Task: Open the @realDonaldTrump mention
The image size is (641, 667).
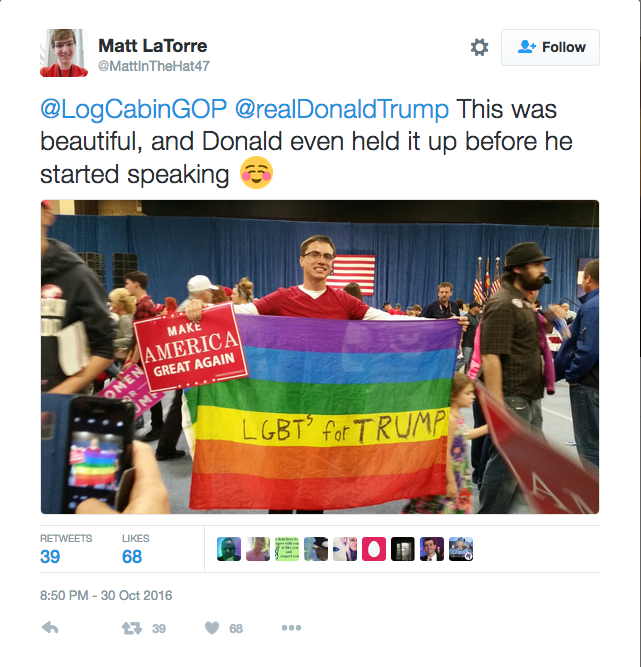Action: (x=342, y=109)
